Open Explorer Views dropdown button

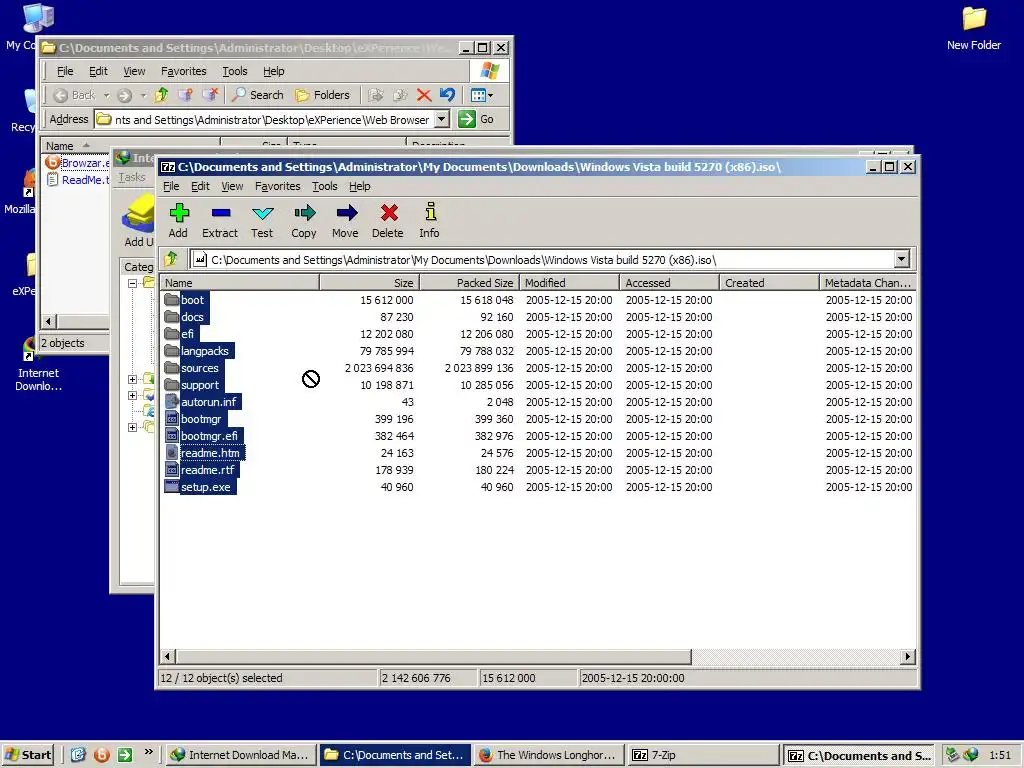coord(482,95)
